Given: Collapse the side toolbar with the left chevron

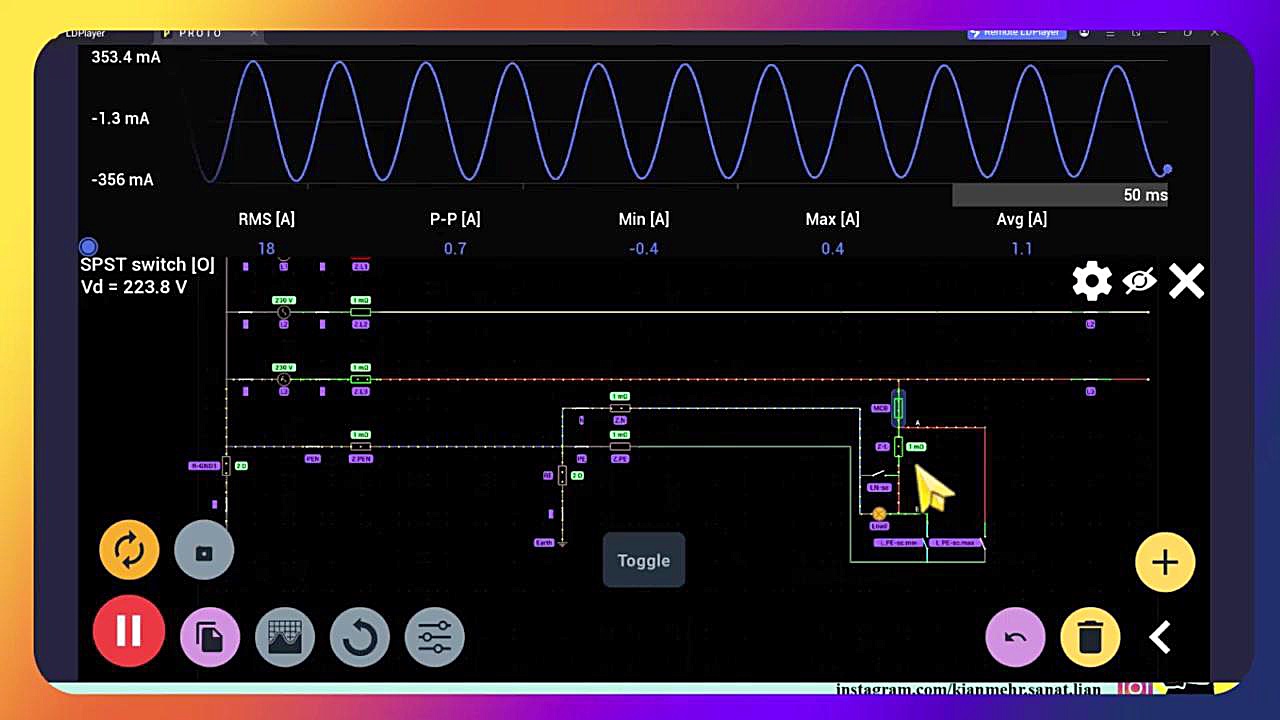Looking at the screenshot, I should [x=1160, y=637].
